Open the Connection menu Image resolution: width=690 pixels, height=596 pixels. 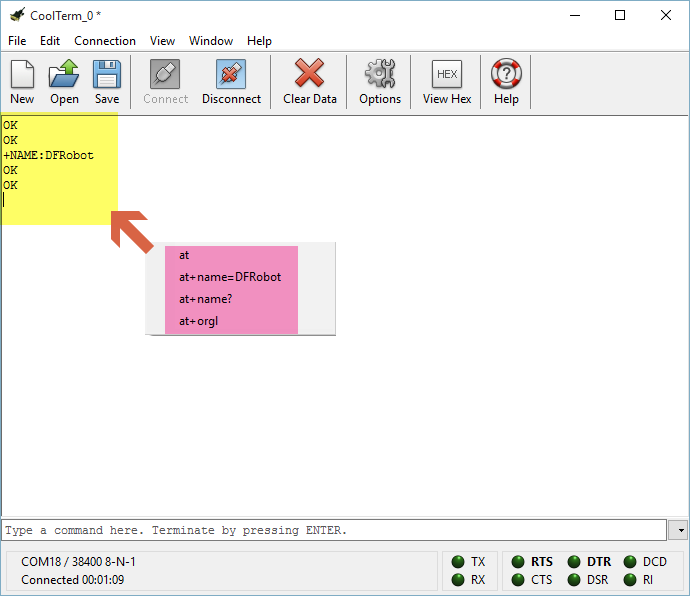point(105,41)
